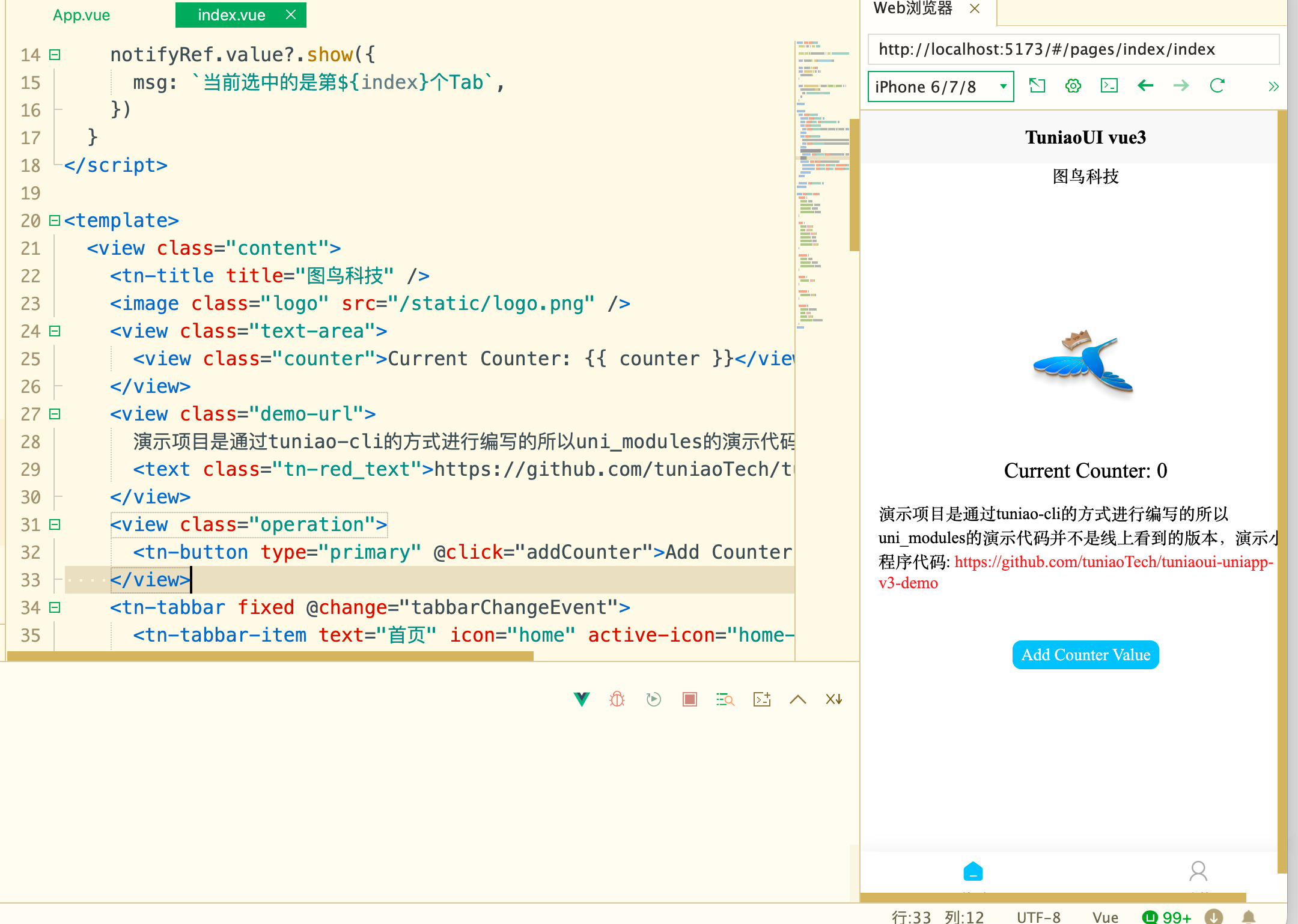Select the Web浏览器 panel tab
Image resolution: width=1298 pixels, height=924 pixels.
(x=913, y=8)
